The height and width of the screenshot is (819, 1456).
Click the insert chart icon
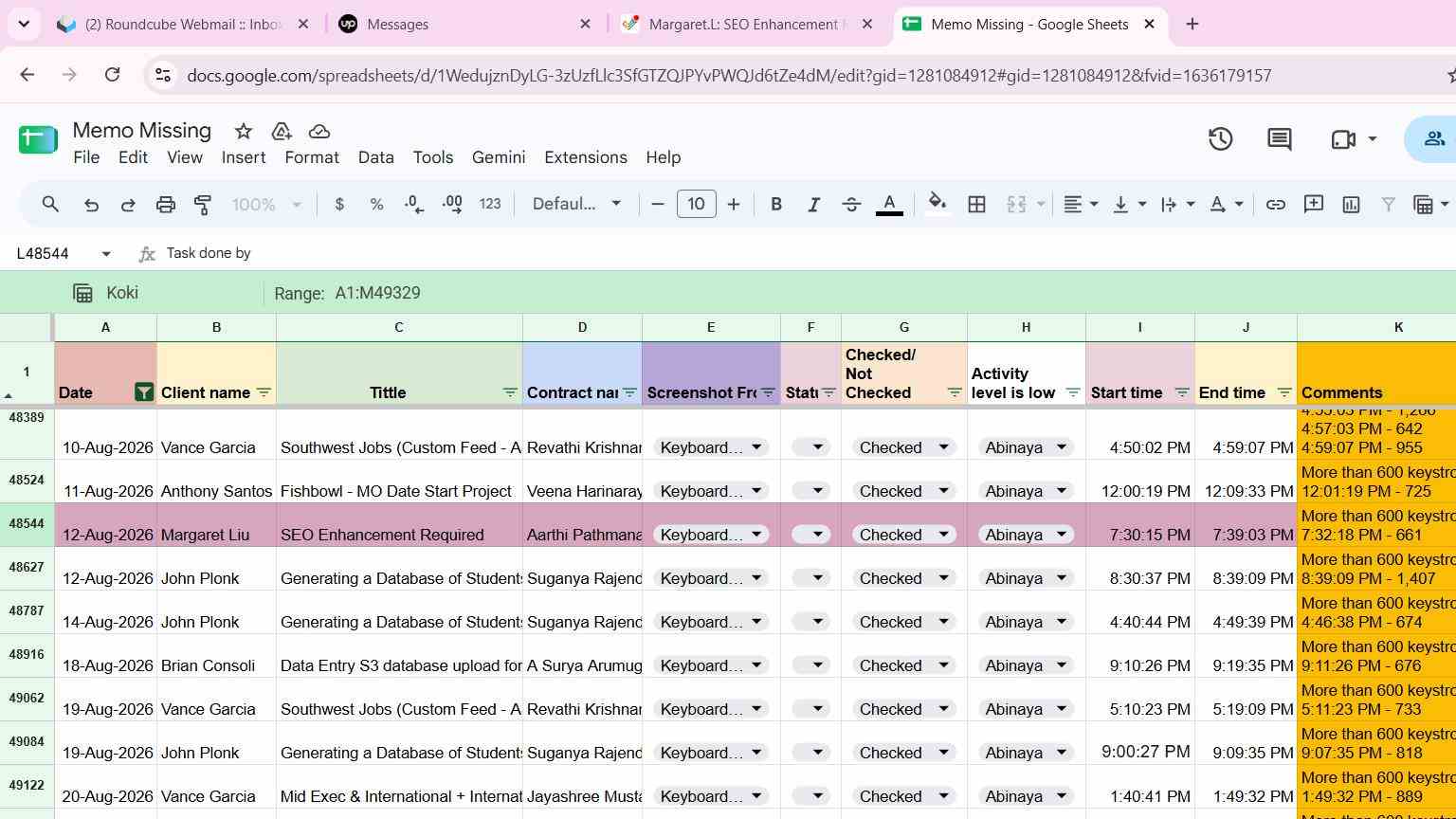[x=1351, y=204]
